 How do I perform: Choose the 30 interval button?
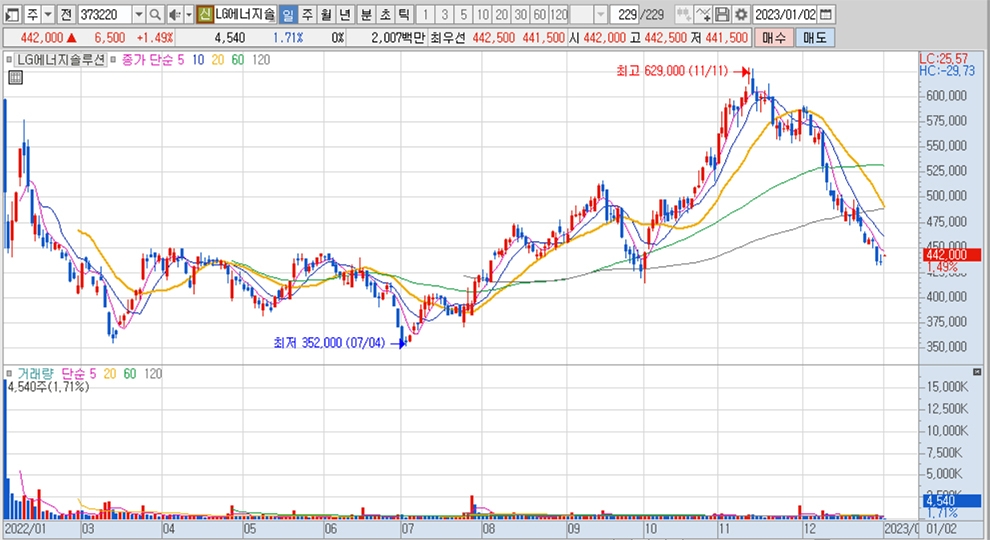coord(521,14)
